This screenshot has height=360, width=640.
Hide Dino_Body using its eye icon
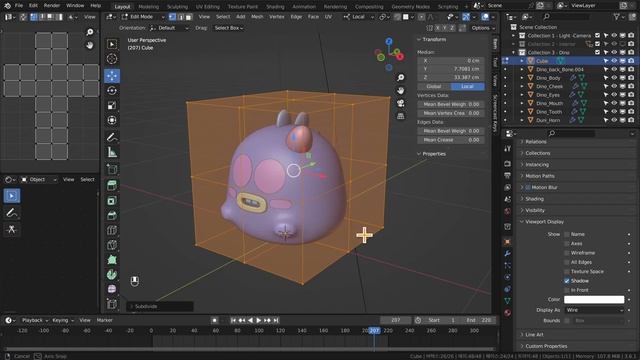point(614,78)
